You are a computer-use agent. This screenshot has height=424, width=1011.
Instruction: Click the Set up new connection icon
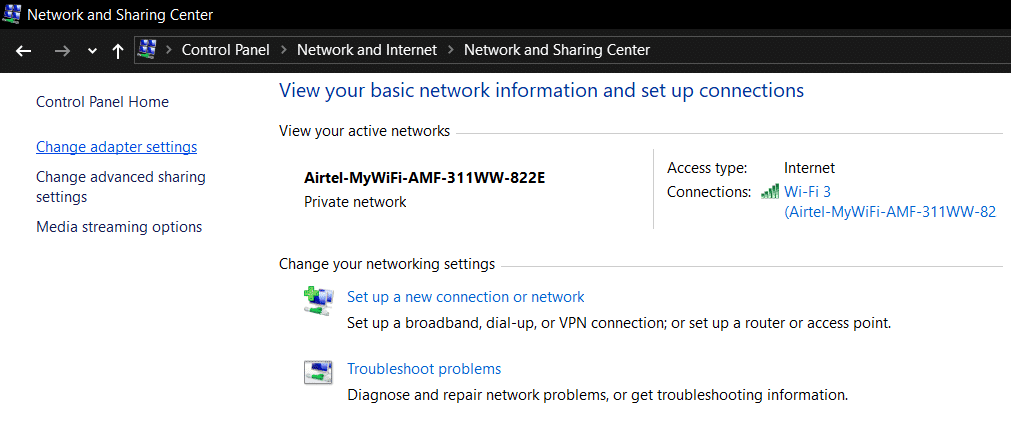pyautogui.click(x=318, y=301)
